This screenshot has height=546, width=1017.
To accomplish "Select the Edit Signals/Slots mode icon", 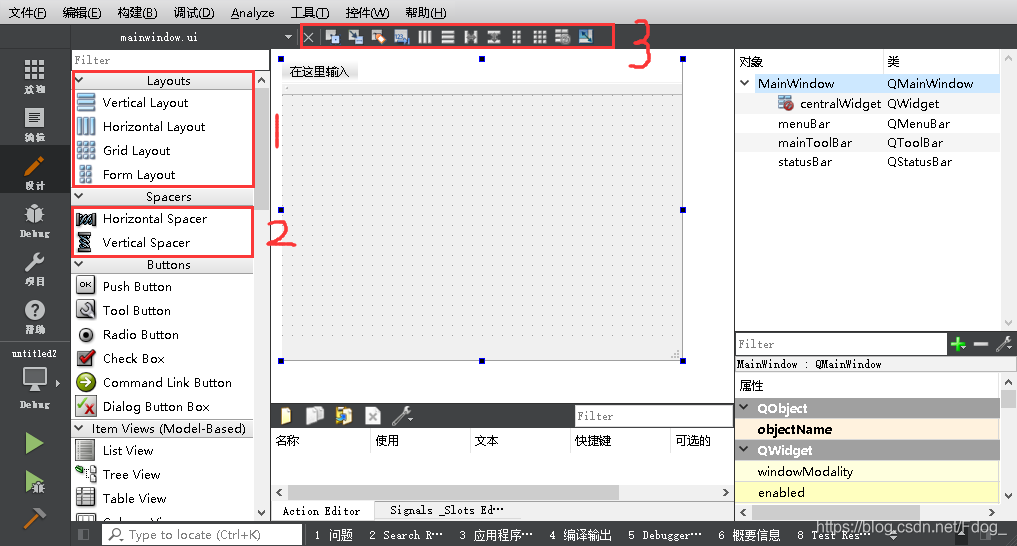I will click(355, 37).
